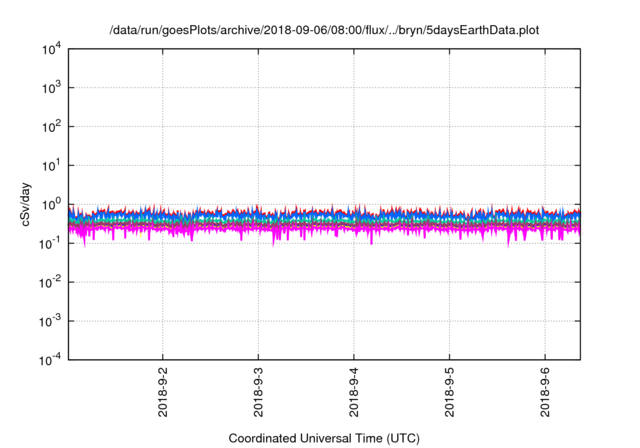Select the 2018-9-2 date tick label
Viewport: 640px width, 448px height.
[x=163, y=395]
